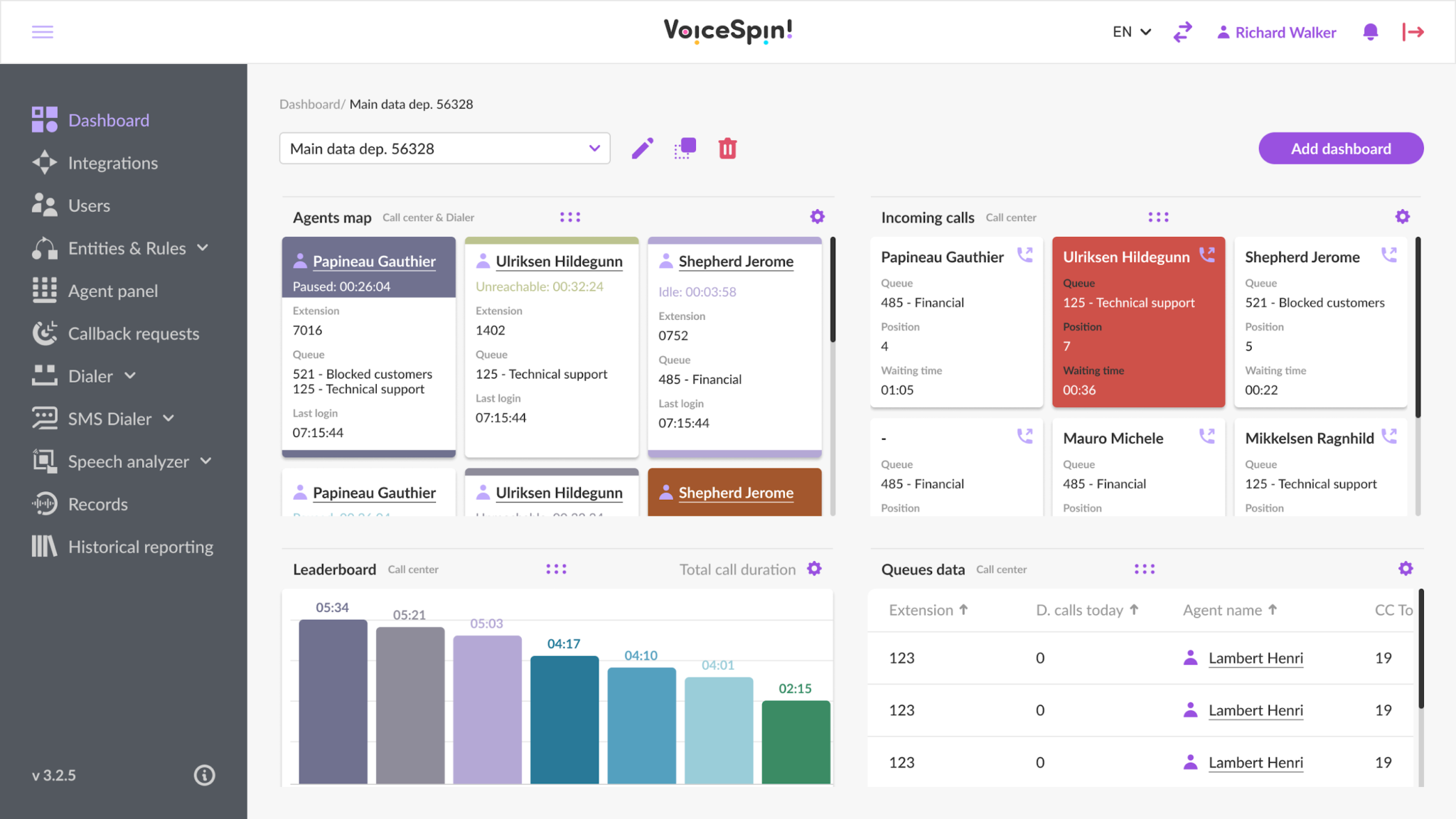Screen dimensions: 1456x819
Task: Toggle the hamburger sidebar menu
Action: click(x=43, y=32)
